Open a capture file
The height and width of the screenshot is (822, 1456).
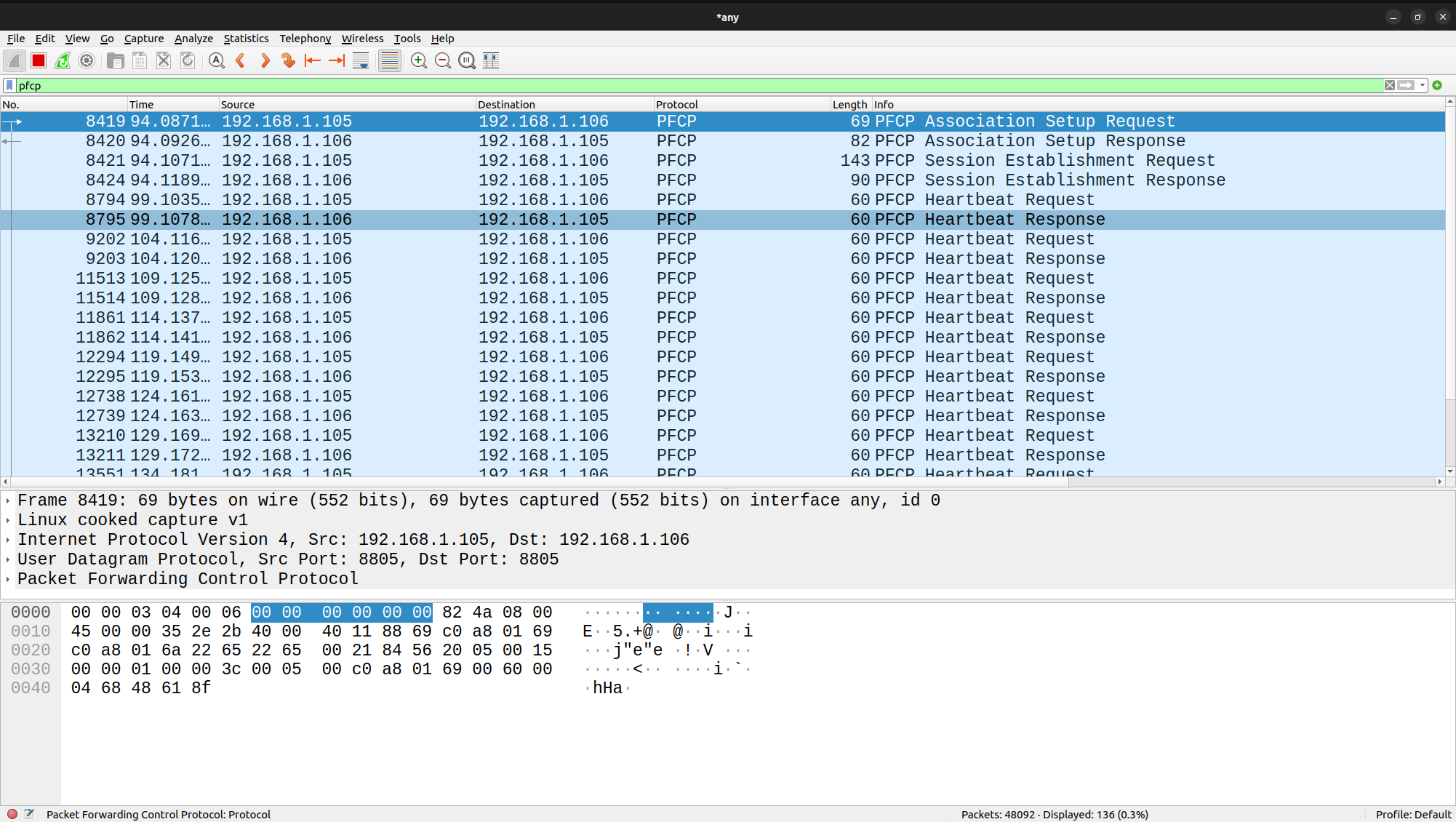point(115,61)
